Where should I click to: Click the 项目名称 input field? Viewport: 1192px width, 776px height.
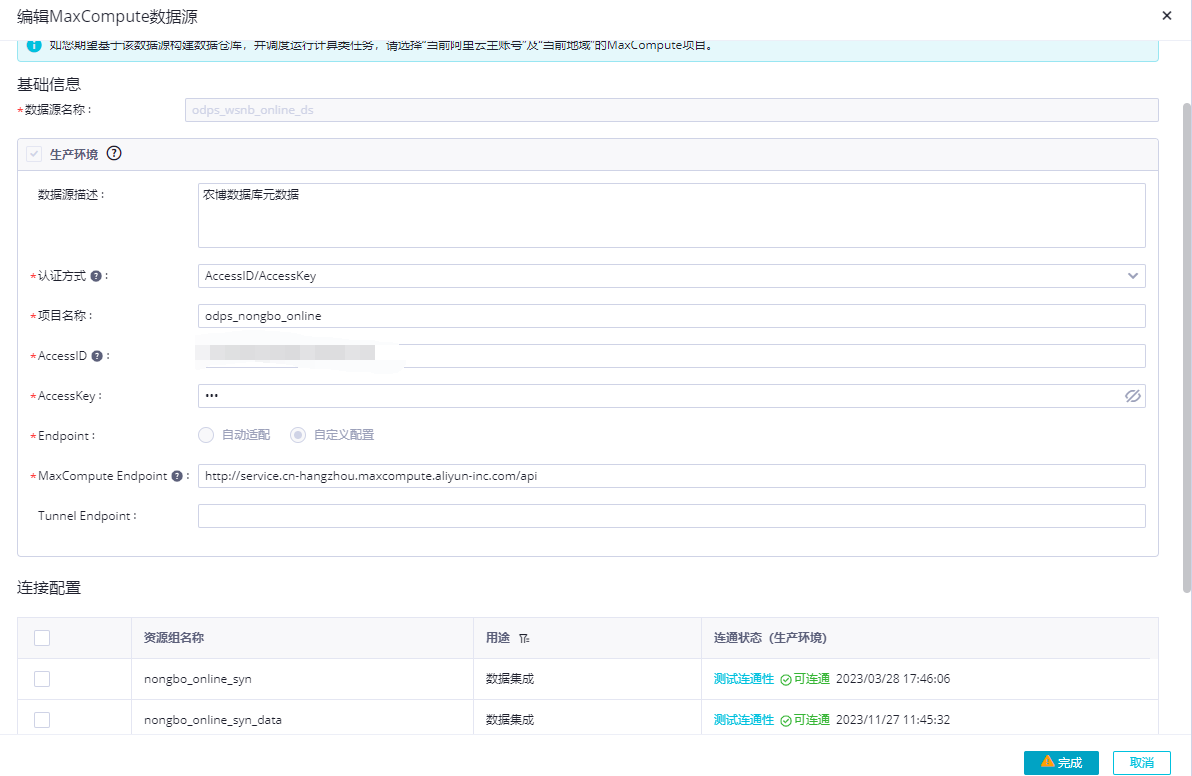[671, 316]
